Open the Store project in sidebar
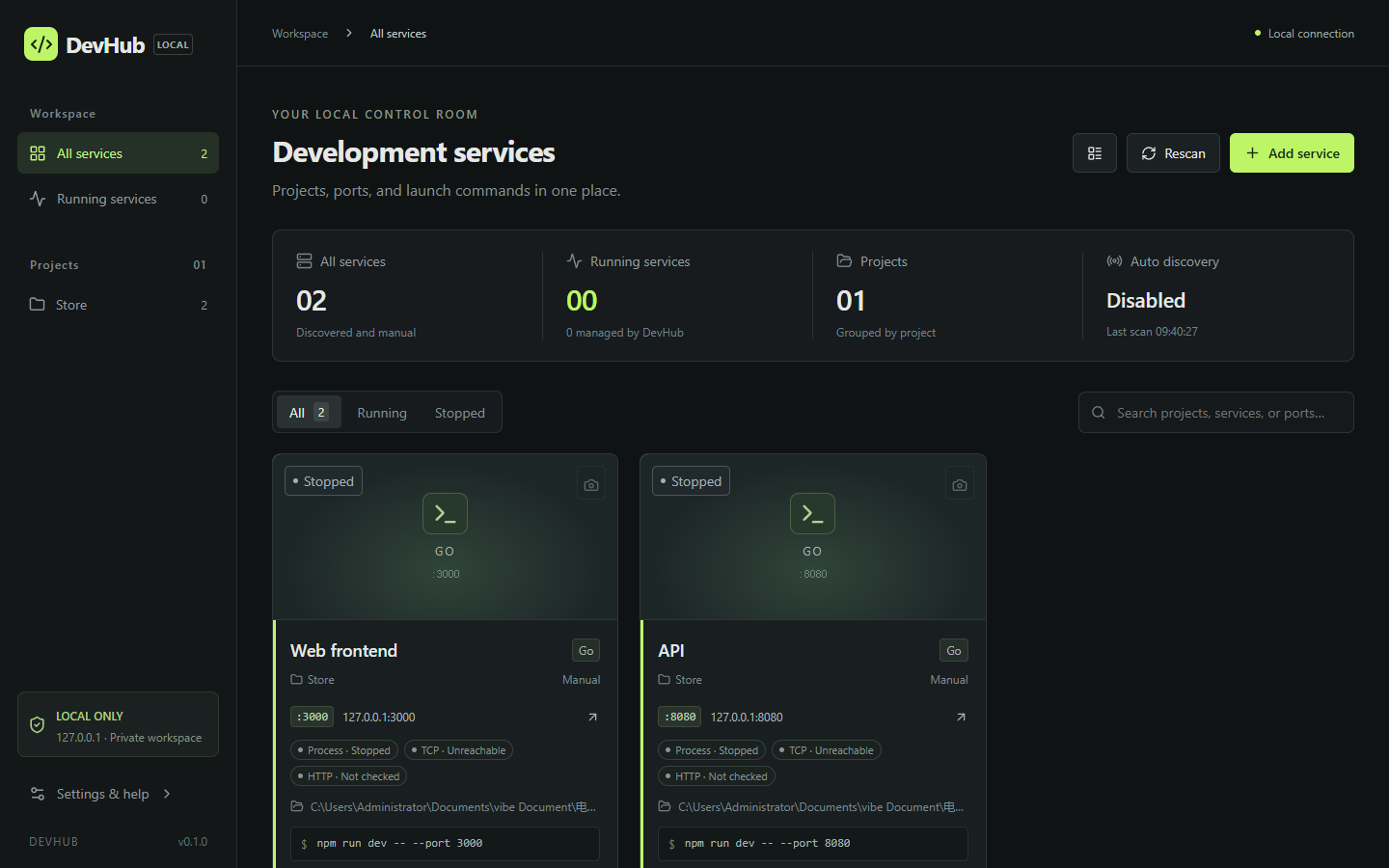1389x868 pixels. pos(118,305)
